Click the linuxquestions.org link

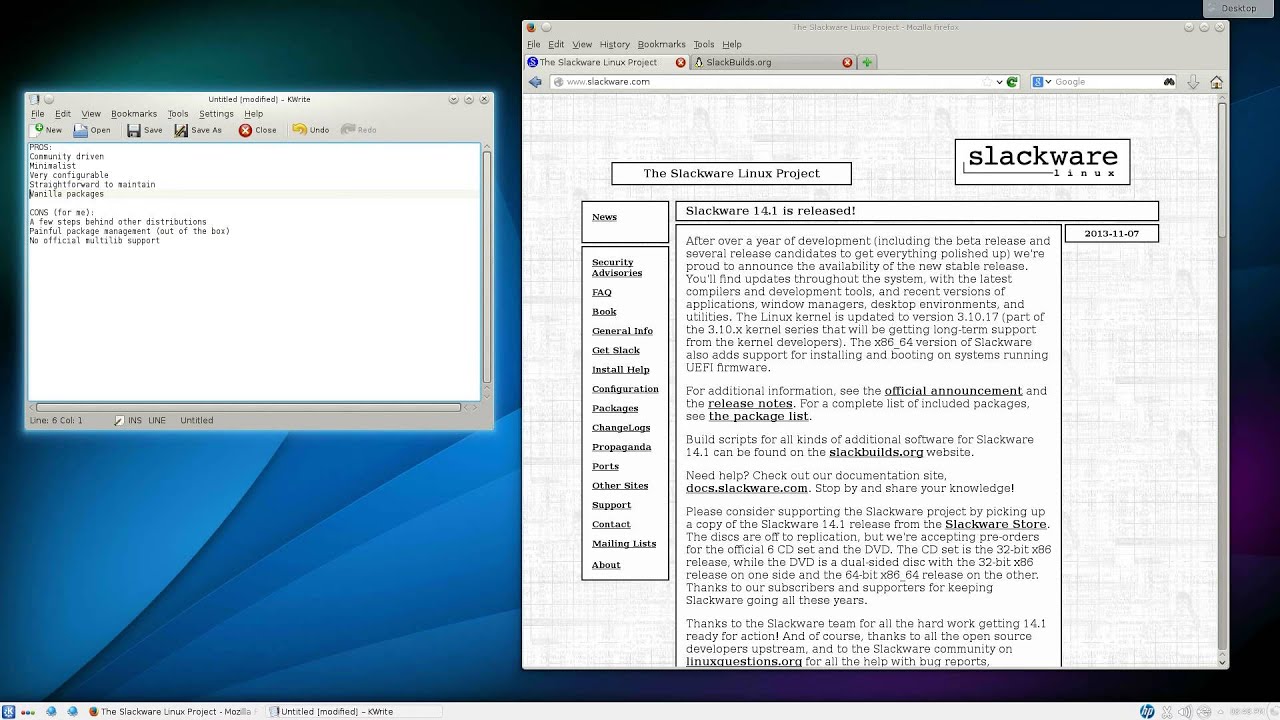click(x=744, y=661)
